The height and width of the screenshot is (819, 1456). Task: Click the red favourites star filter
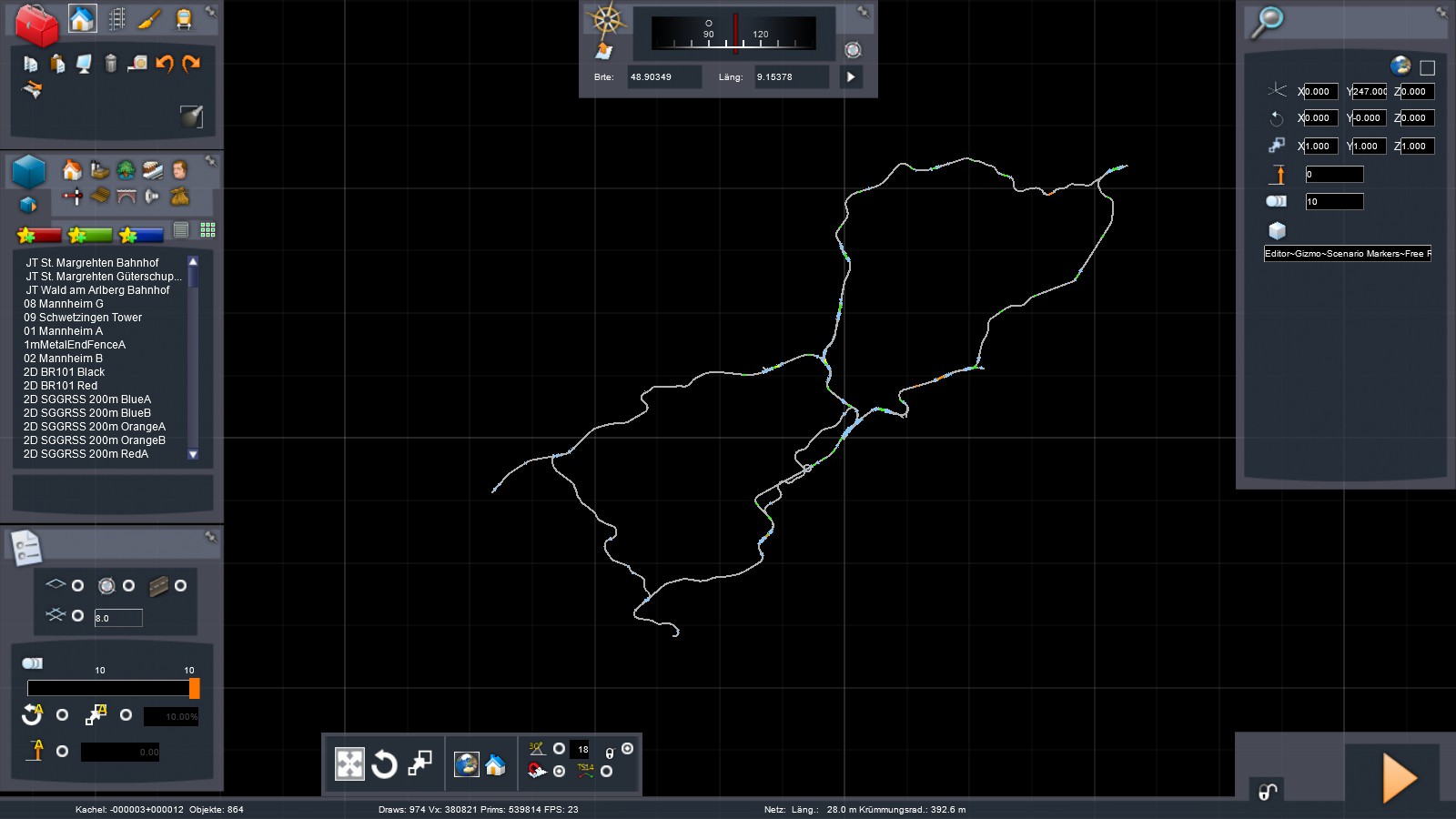click(x=39, y=236)
